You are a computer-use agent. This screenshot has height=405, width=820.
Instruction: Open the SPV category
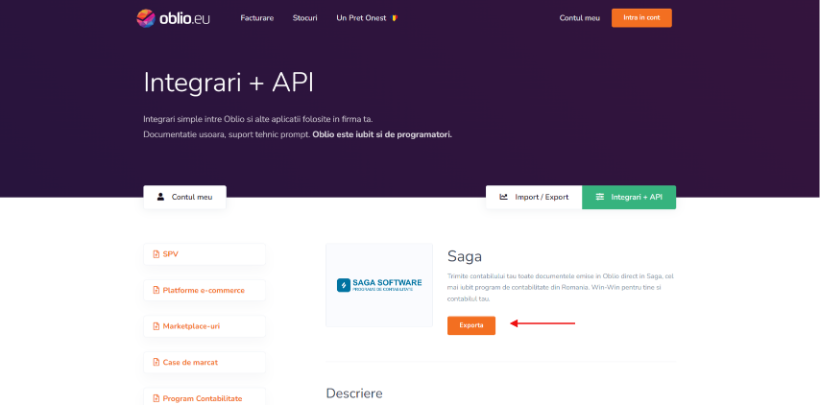[x=204, y=254]
